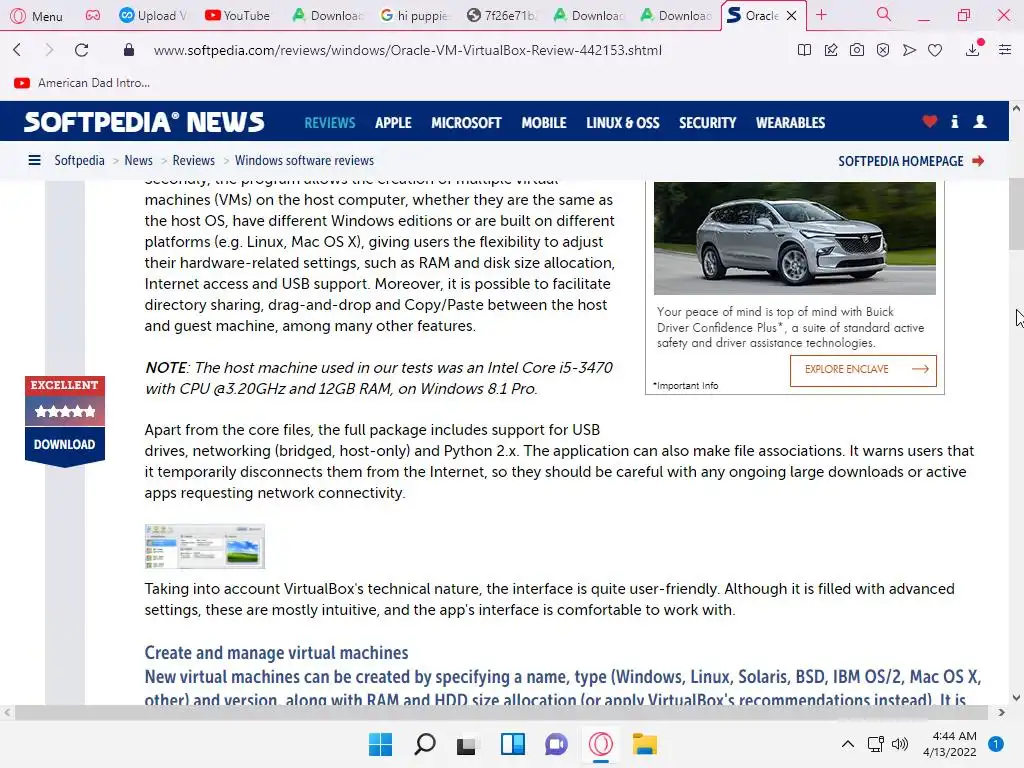Click the News breadcrumb link

point(138,161)
